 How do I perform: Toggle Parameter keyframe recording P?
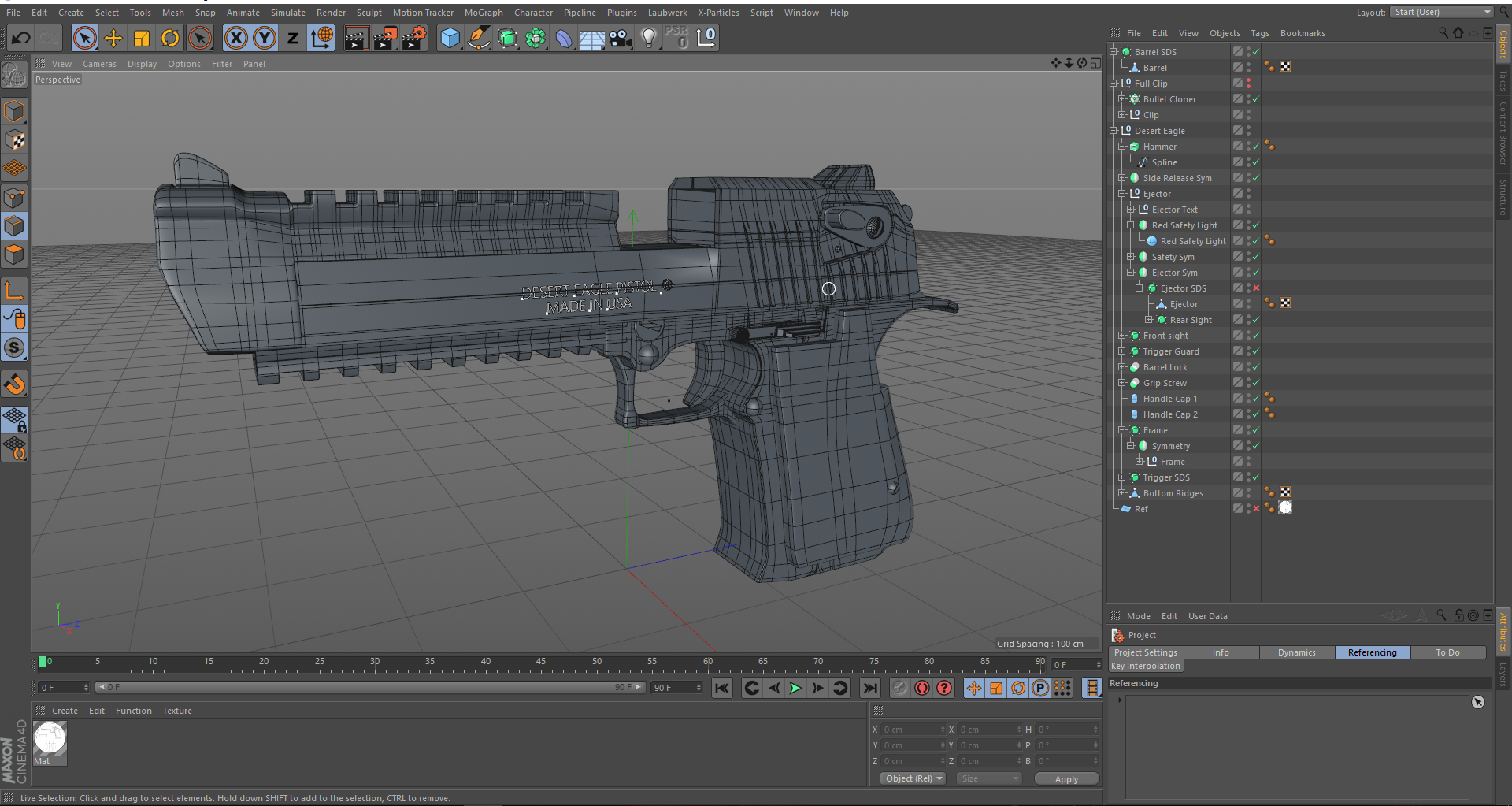1040,688
